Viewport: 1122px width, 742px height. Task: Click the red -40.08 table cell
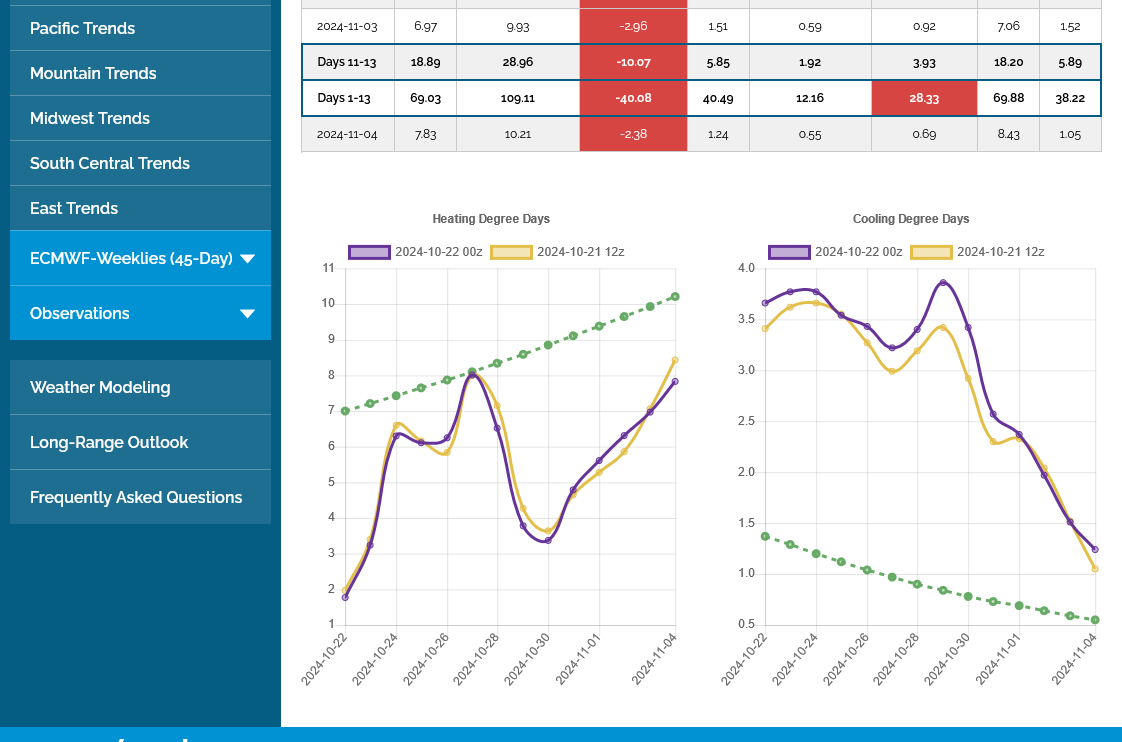click(633, 98)
